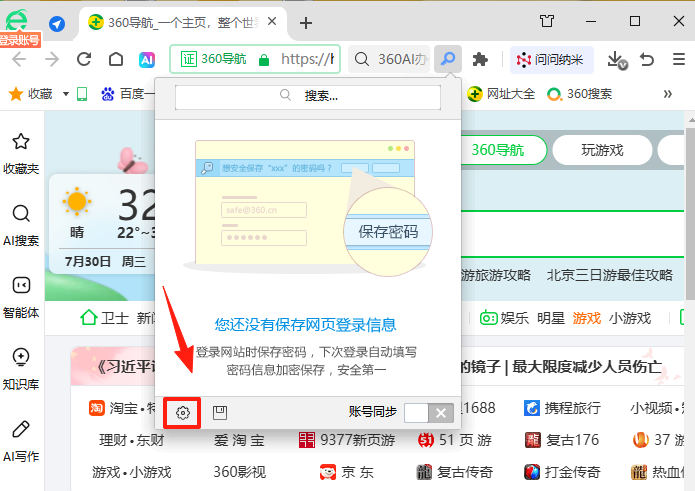Open 知识库 in the sidebar
The image size is (695, 491).
(21, 369)
